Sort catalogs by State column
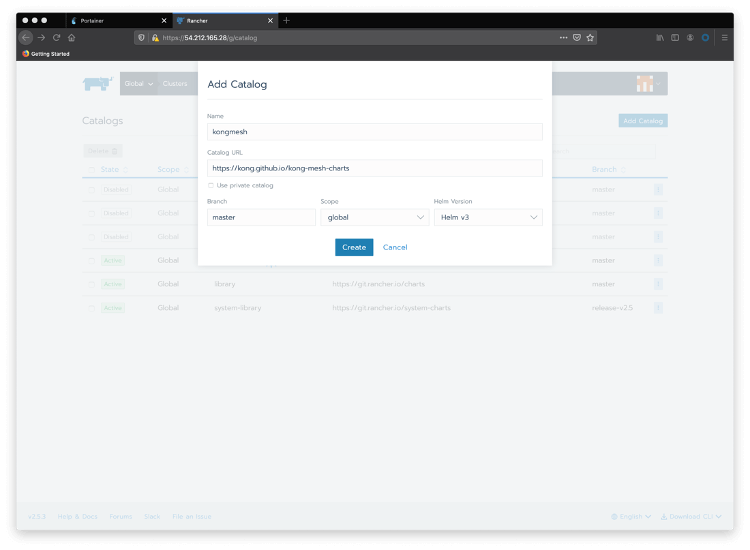The image size is (750, 550). [114, 169]
